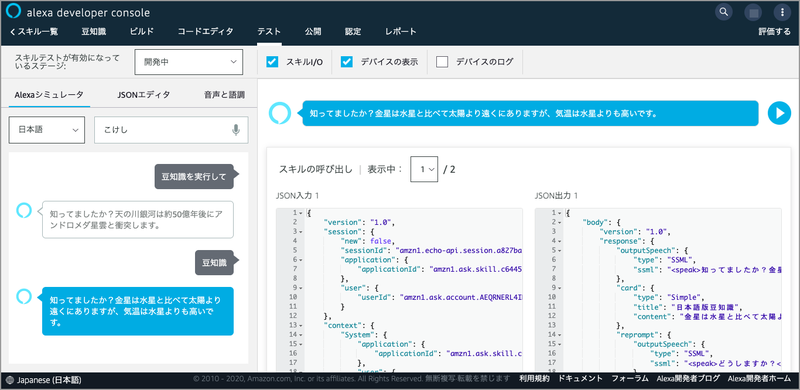Open the three-dot more options menu

[782, 12]
